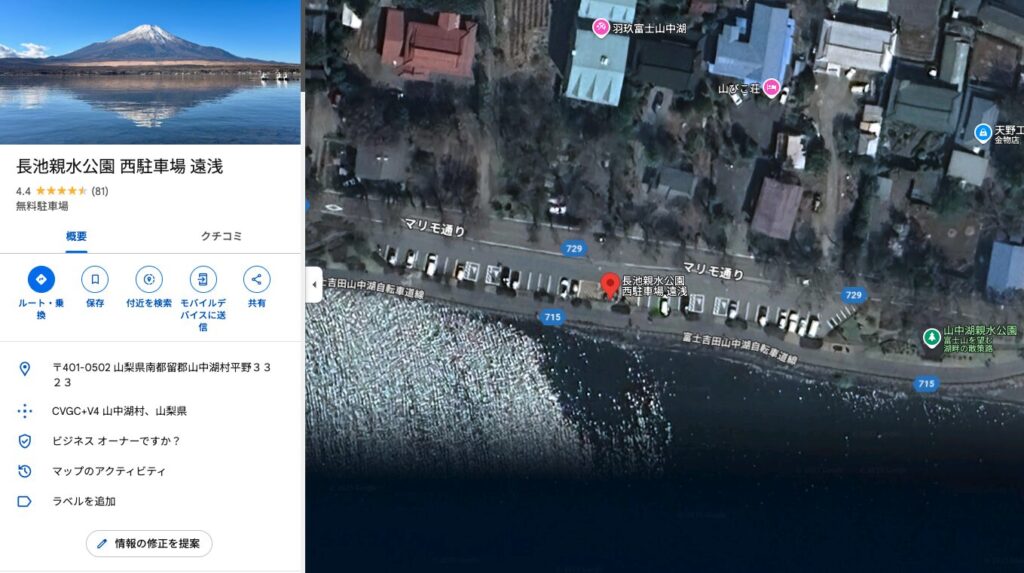
Task: Click the green 山中湖親水公園 park marker
Action: [x=931, y=338]
